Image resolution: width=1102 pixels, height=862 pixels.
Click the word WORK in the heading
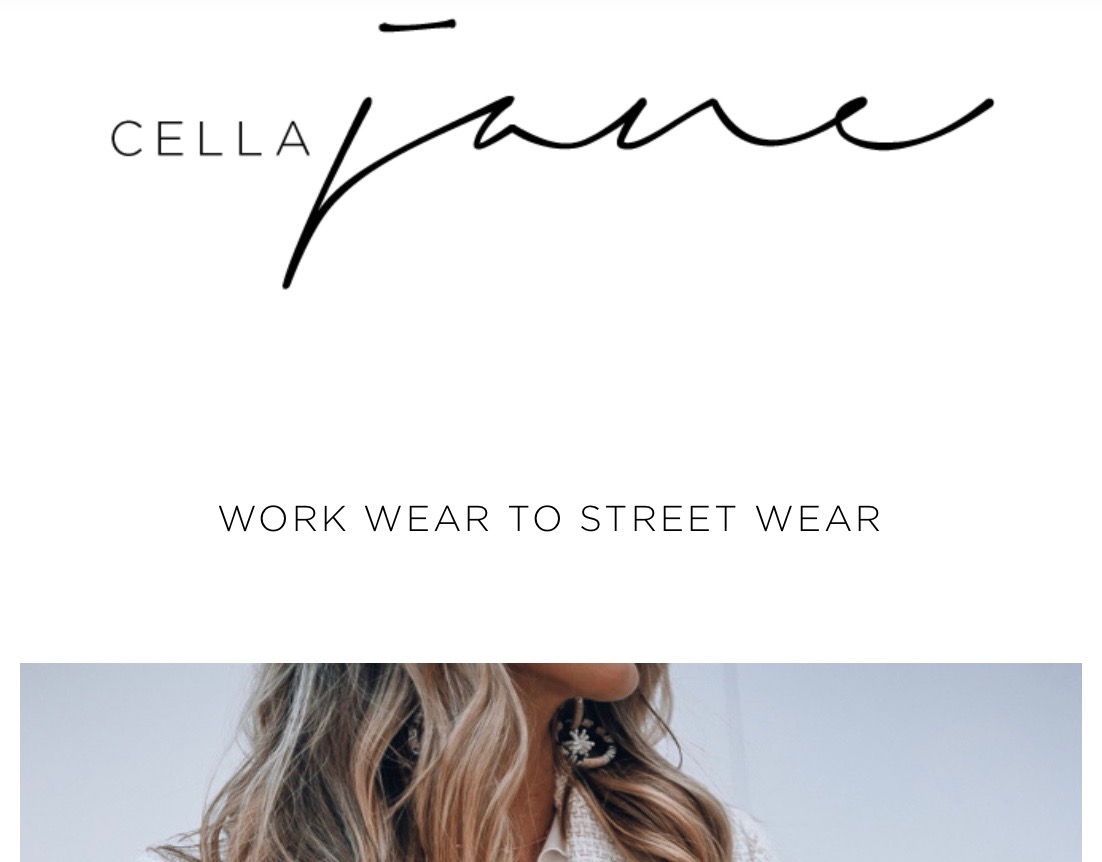[x=283, y=519]
